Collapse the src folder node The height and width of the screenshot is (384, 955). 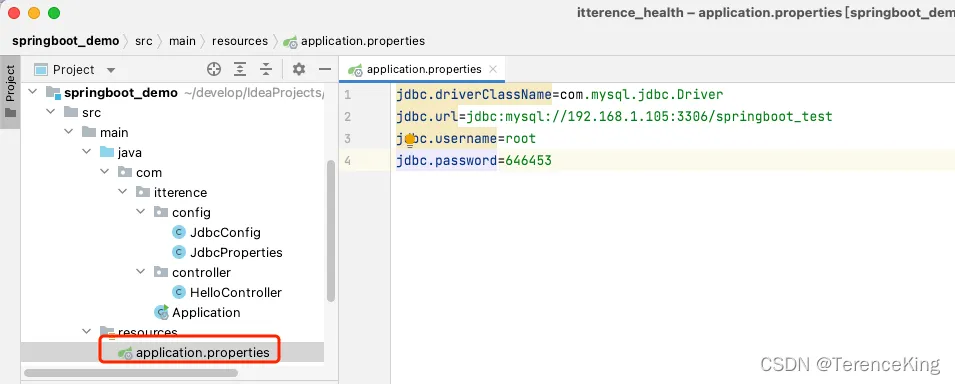click(x=51, y=113)
